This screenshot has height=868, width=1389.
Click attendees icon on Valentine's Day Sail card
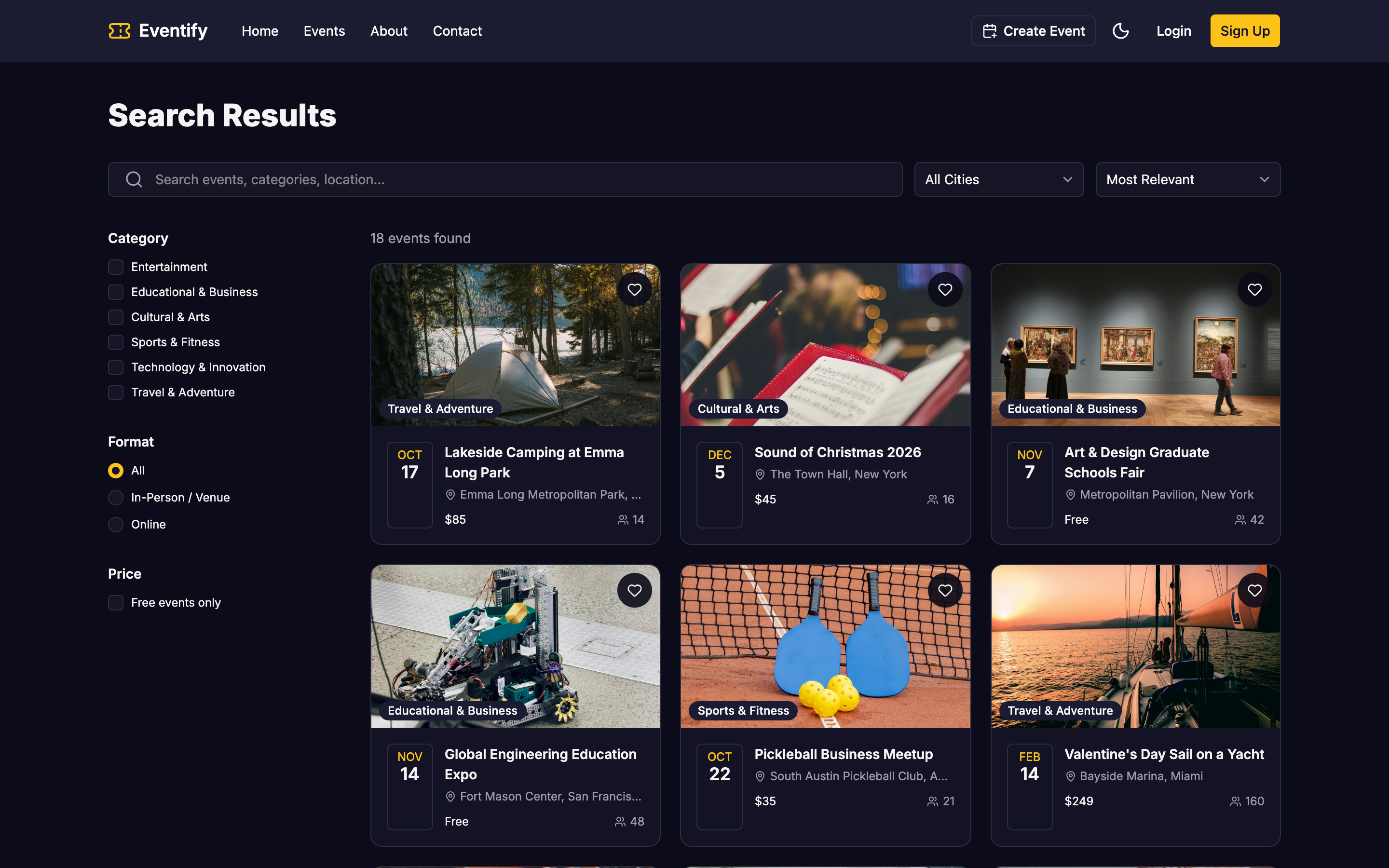[1235, 801]
